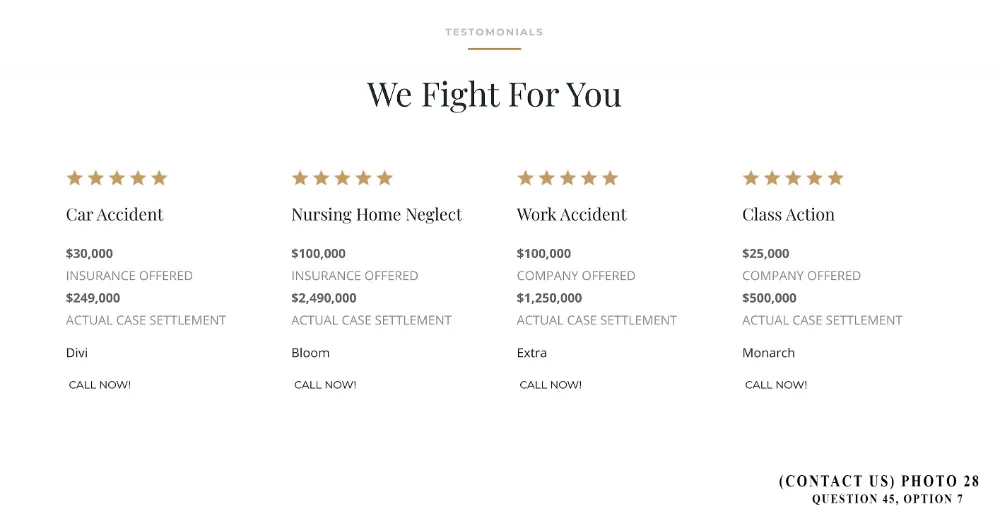Click the $500,000 settlement amount
Viewport: 1000px width, 523px height.
tap(769, 298)
